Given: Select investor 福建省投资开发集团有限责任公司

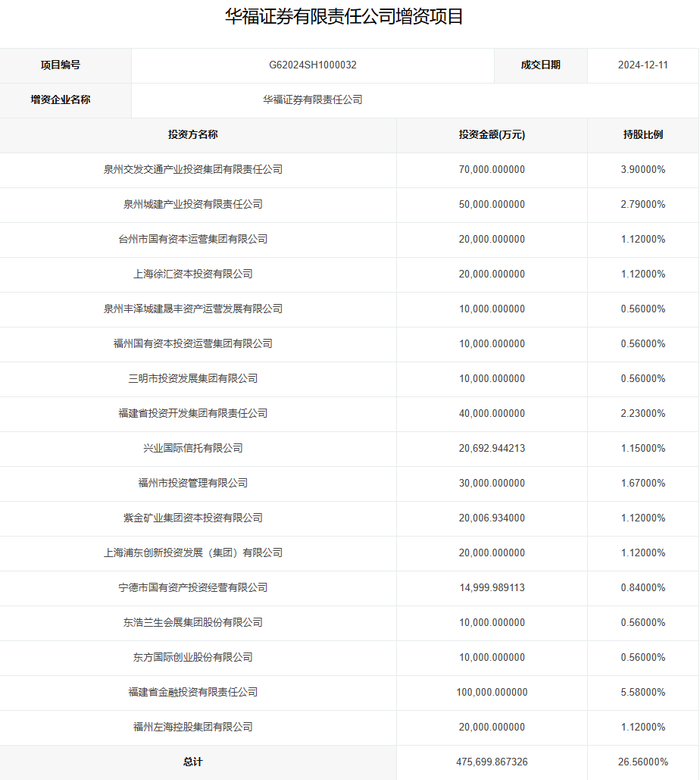Looking at the screenshot, I should 193,413.
